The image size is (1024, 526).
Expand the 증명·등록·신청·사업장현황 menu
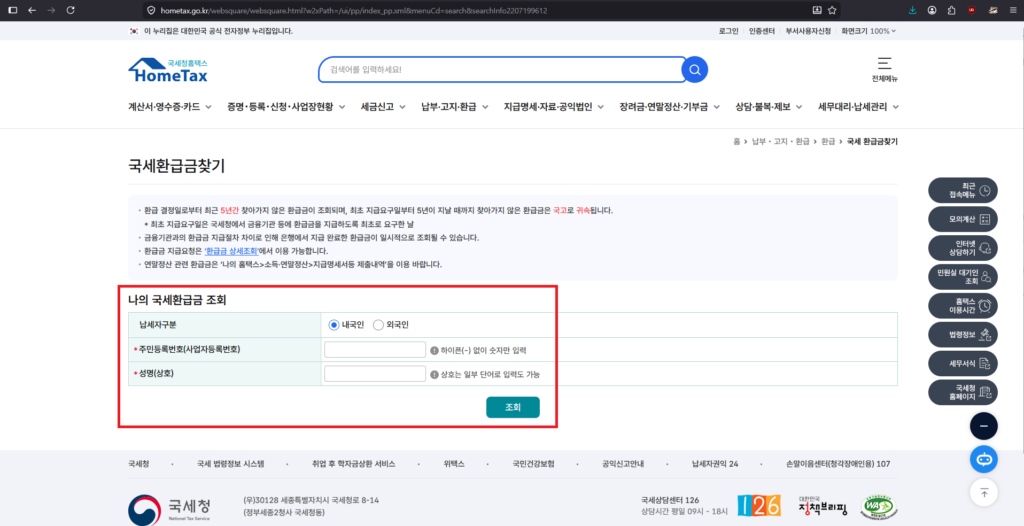[x=286, y=107]
